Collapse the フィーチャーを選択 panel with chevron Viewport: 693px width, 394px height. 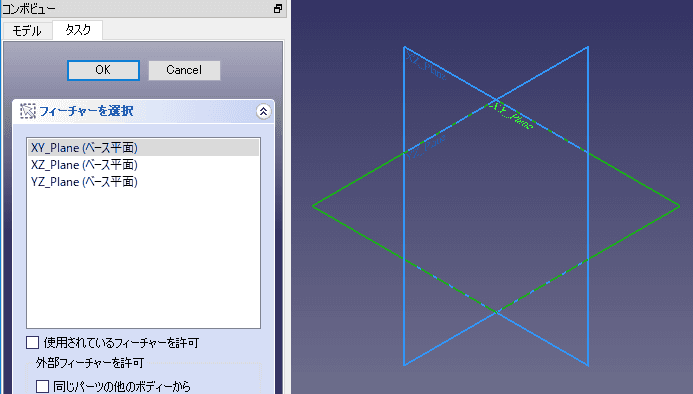click(263, 111)
